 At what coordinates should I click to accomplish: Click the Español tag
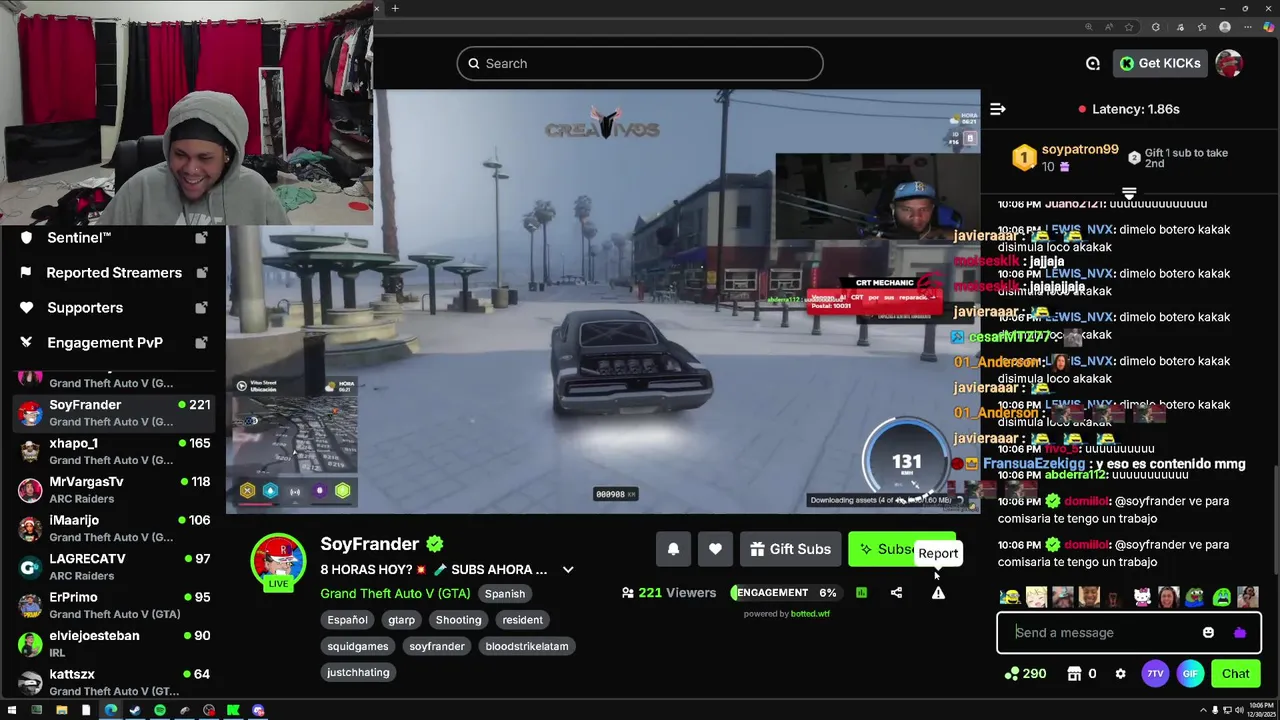tap(348, 620)
